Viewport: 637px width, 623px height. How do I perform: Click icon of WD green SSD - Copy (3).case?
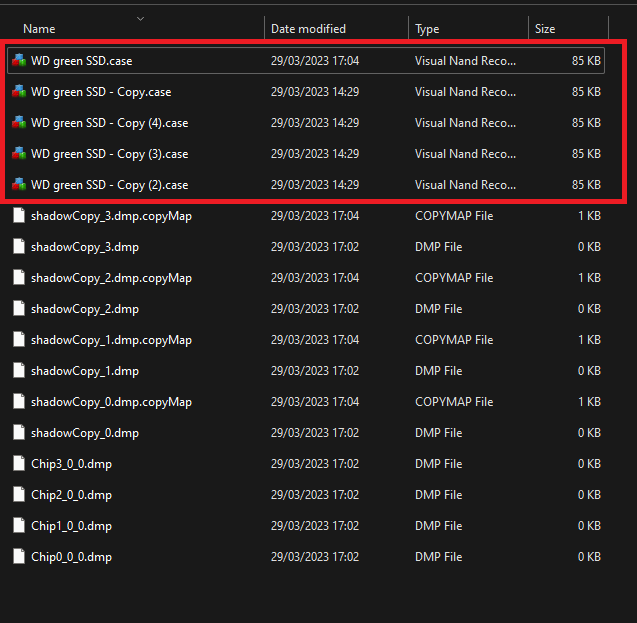[19, 154]
